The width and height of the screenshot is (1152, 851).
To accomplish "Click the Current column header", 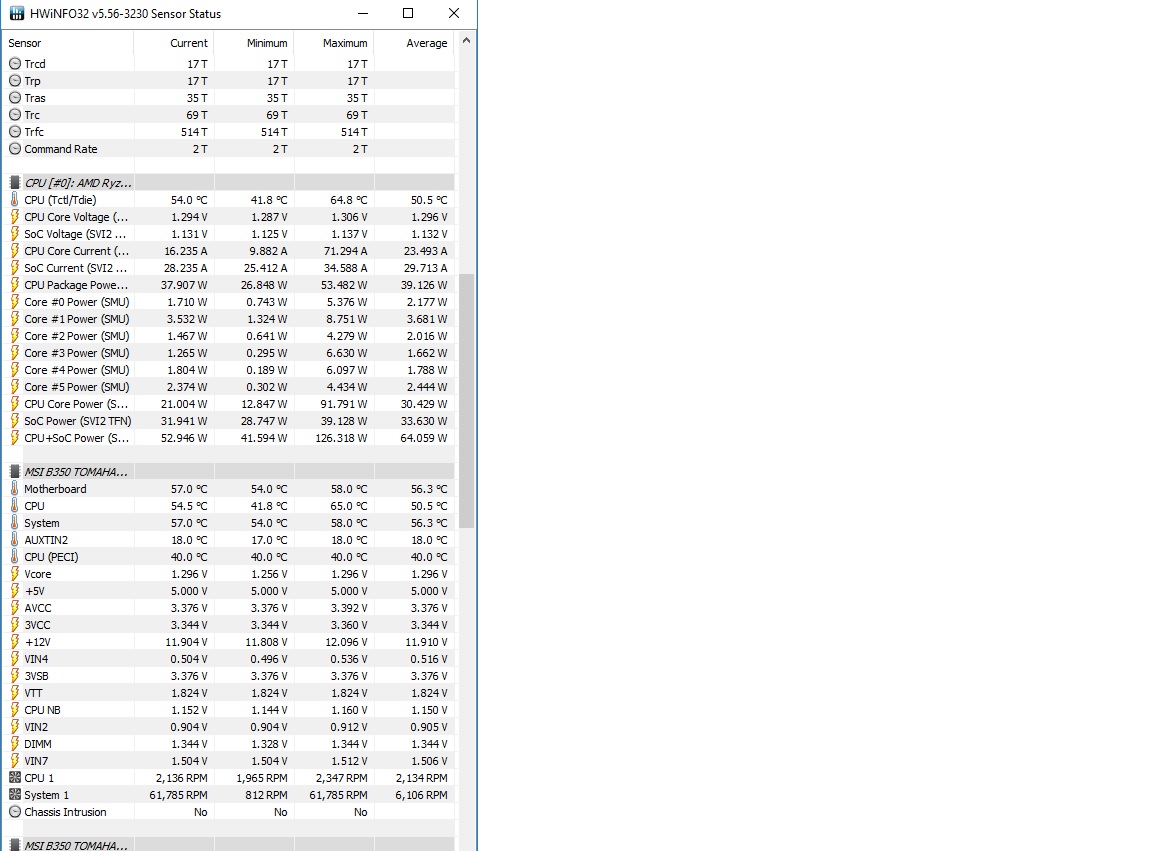I will [x=174, y=43].
